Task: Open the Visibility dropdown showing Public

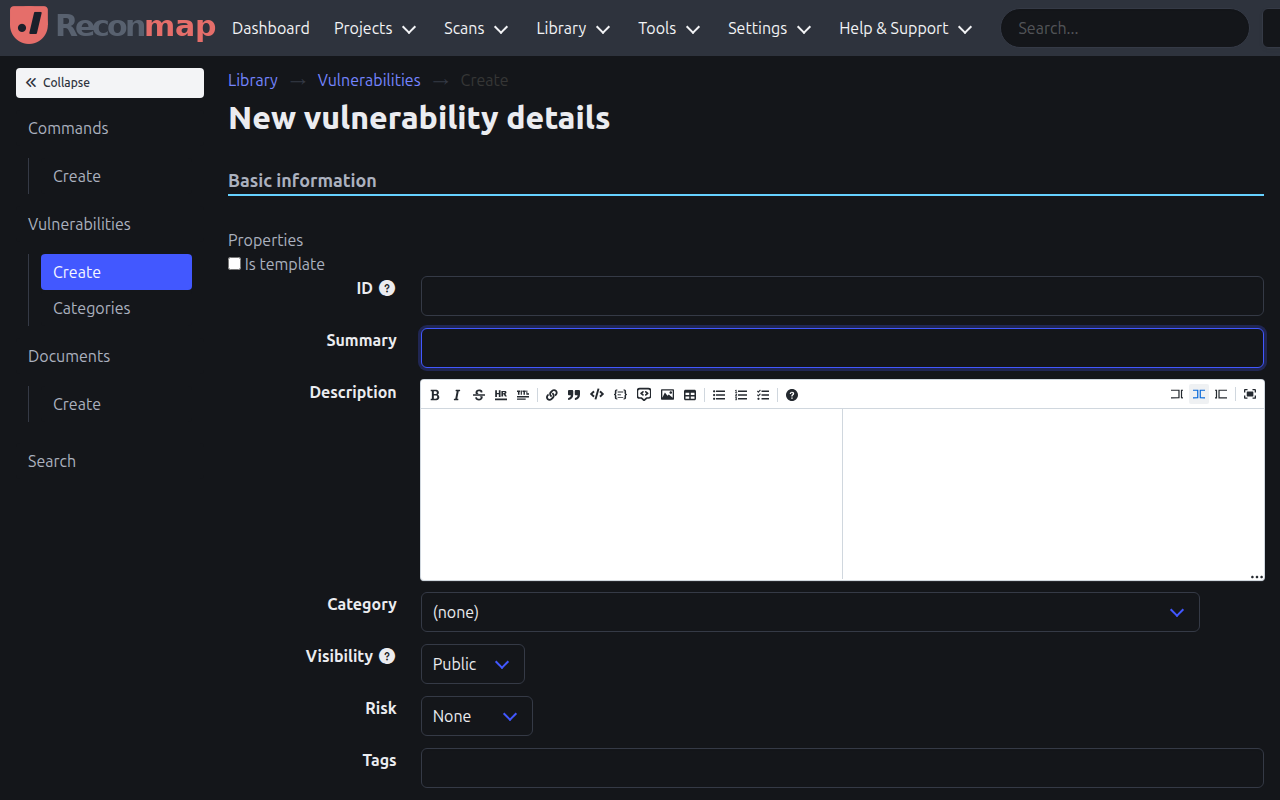Action: coord(472,663)
